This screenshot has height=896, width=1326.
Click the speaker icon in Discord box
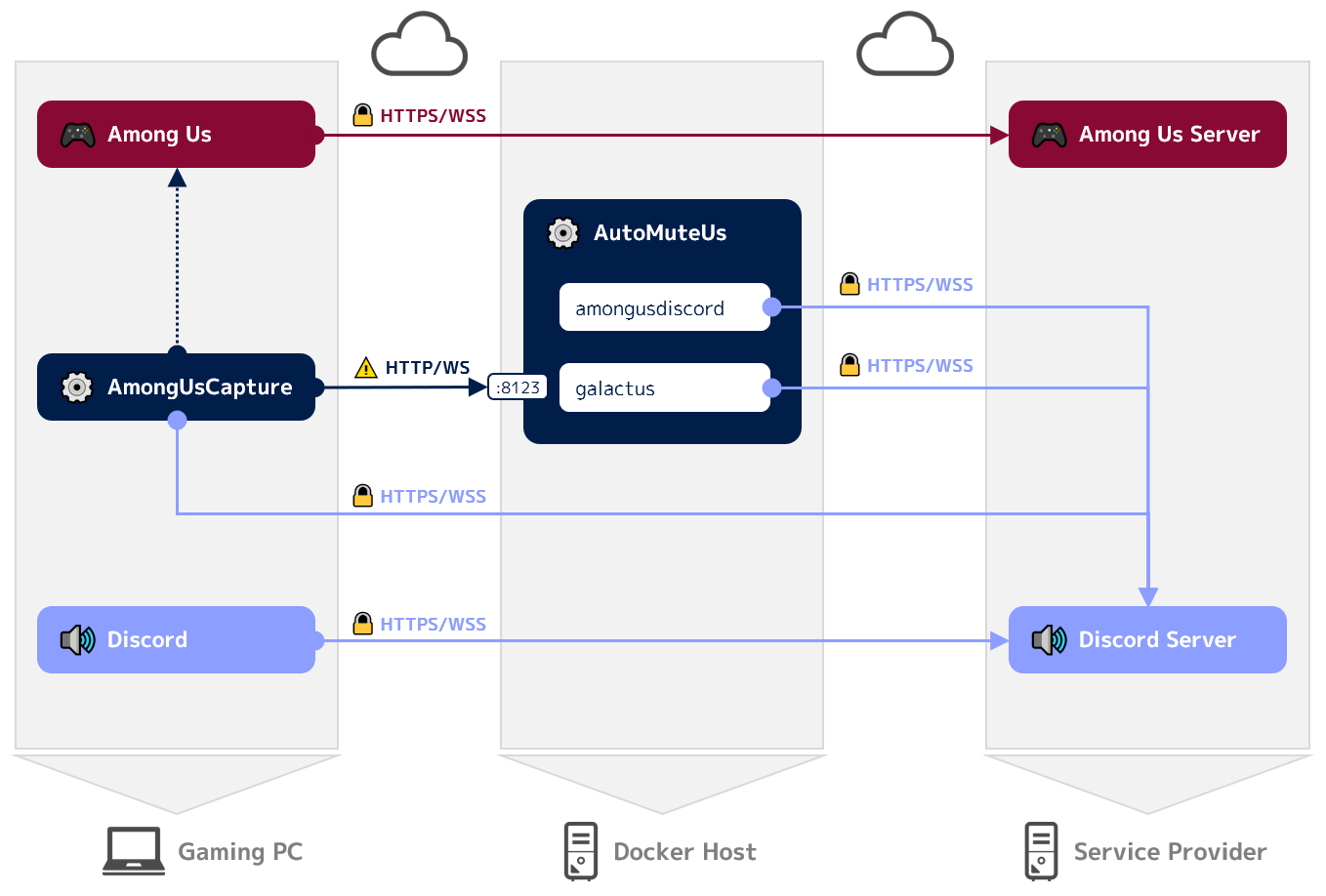pos(77,640)
